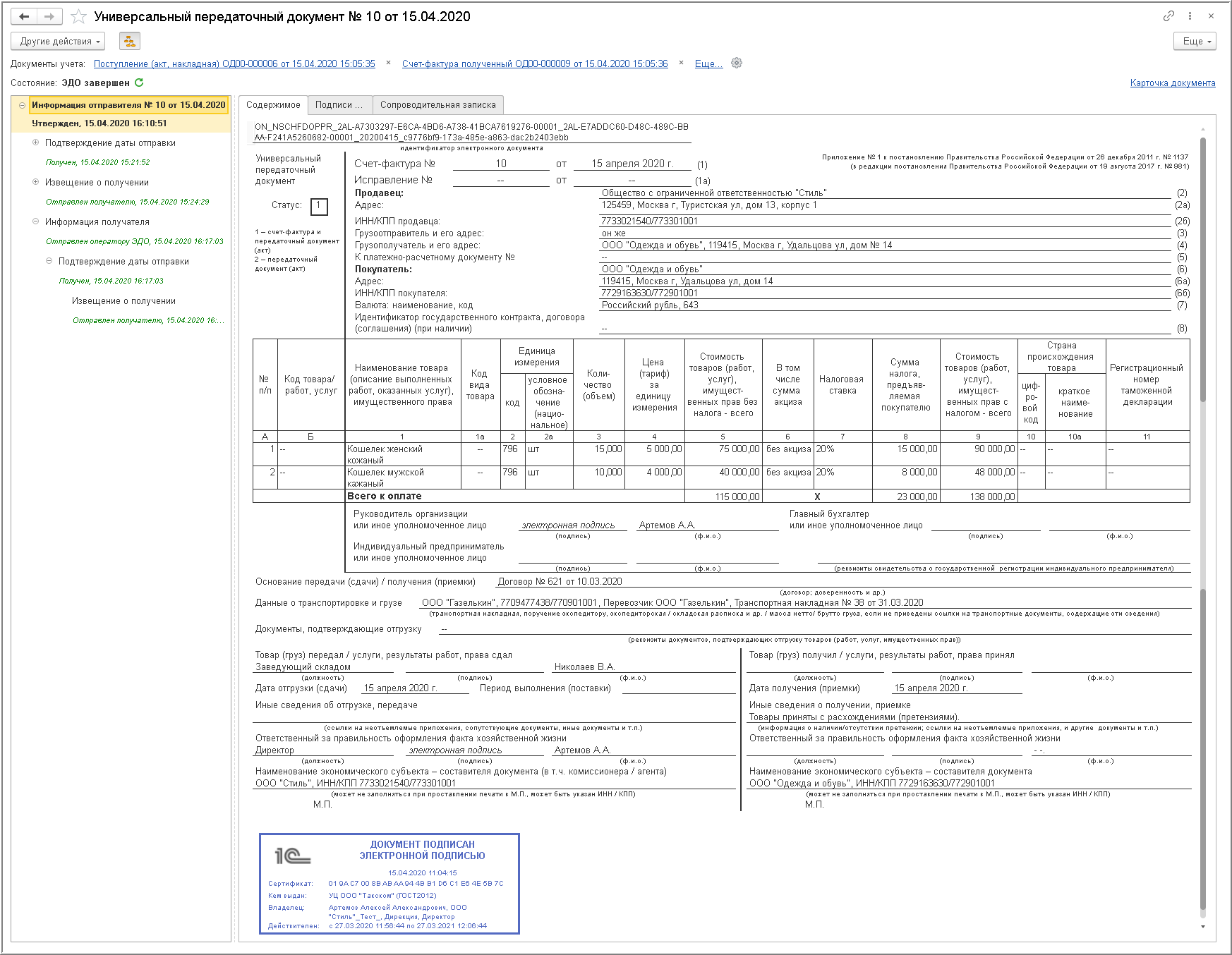Close the document with the X icon
Screen dimensions: 1232x955
tap(1212, 16)
